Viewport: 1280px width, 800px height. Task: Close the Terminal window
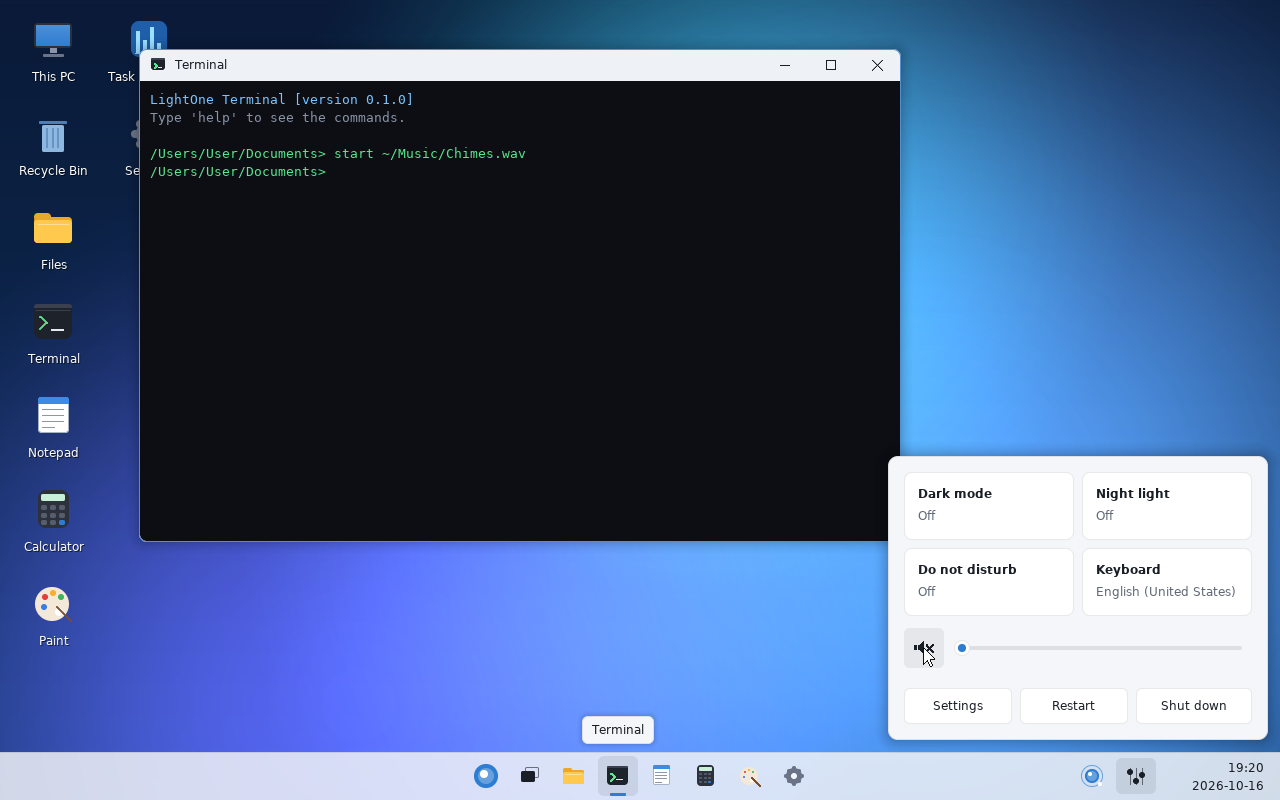tap(877, 65)
